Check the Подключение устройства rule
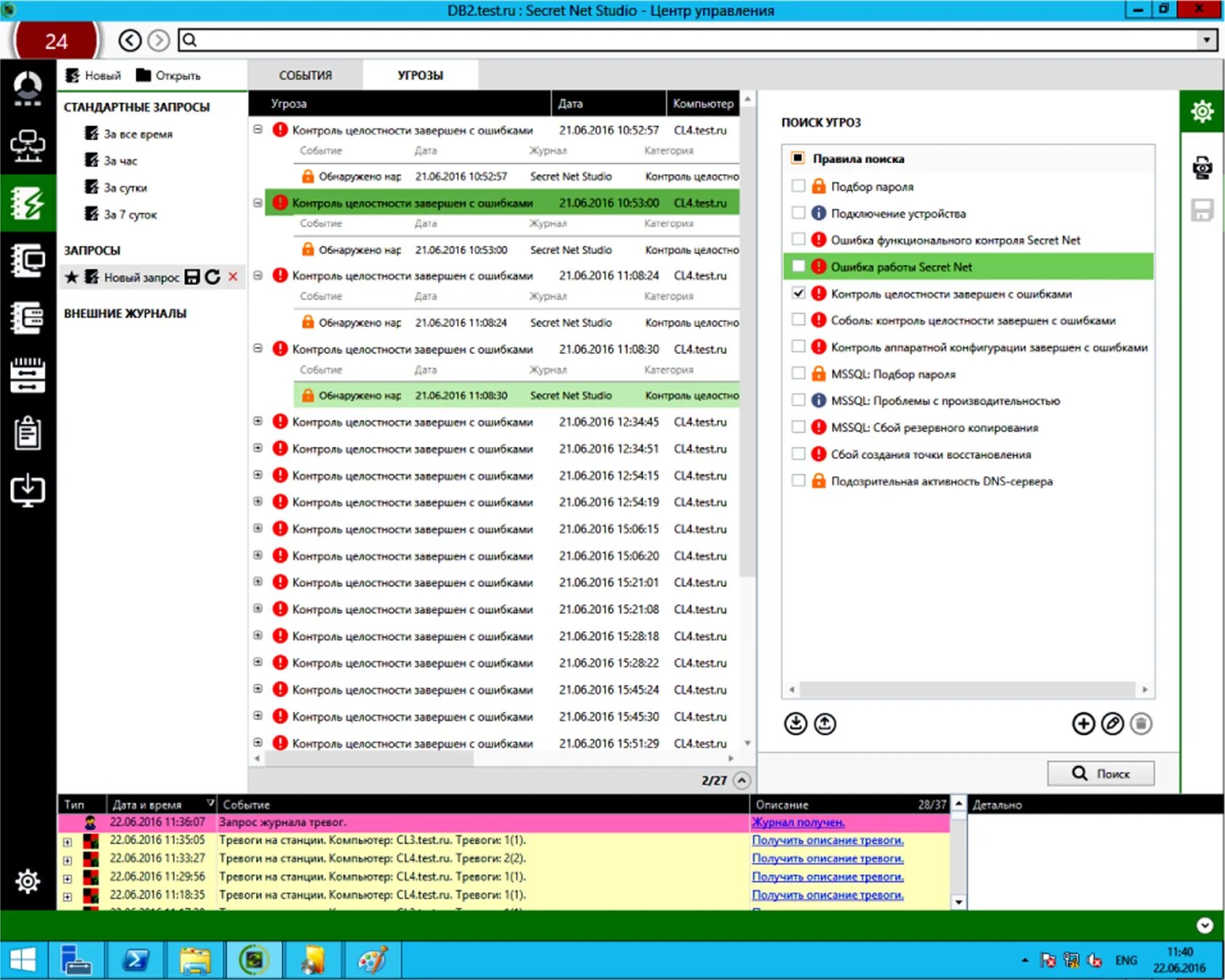1225x980 pixels. (799, 213)
